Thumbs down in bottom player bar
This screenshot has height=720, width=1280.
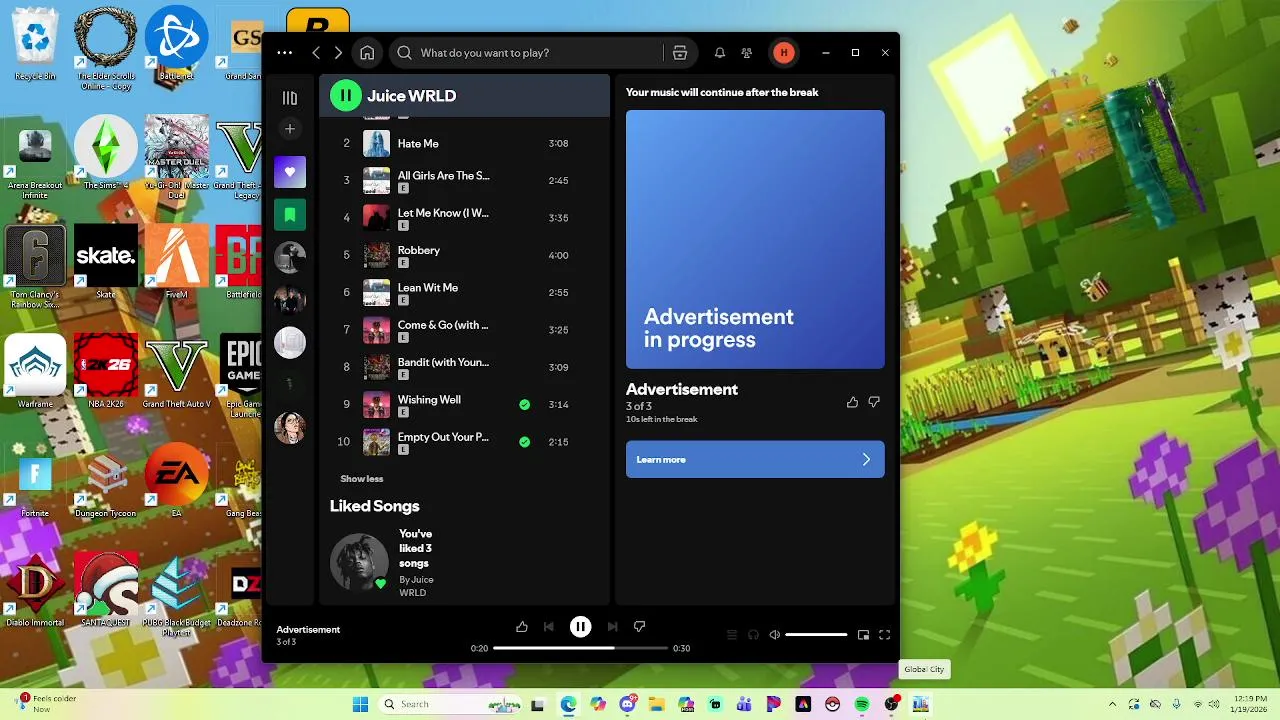tap(639, 627)
